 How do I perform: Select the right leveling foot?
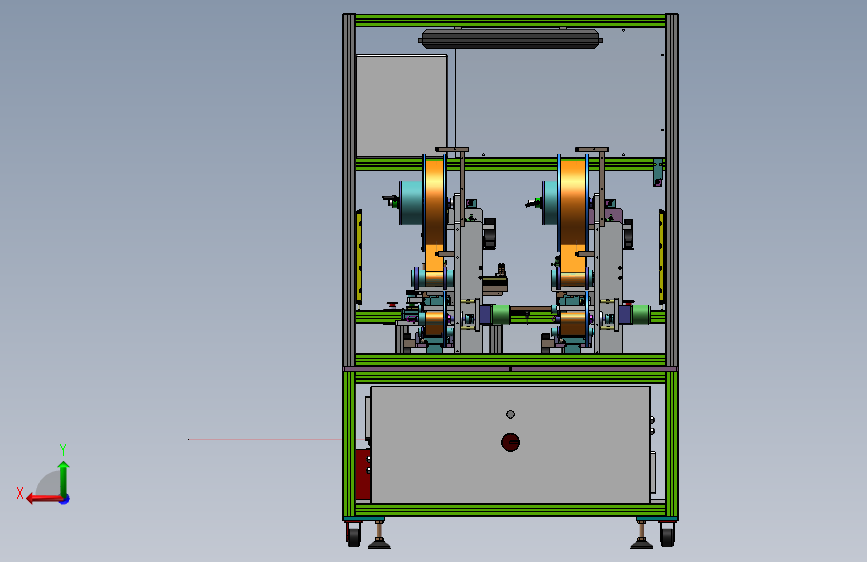pos(641,535)
